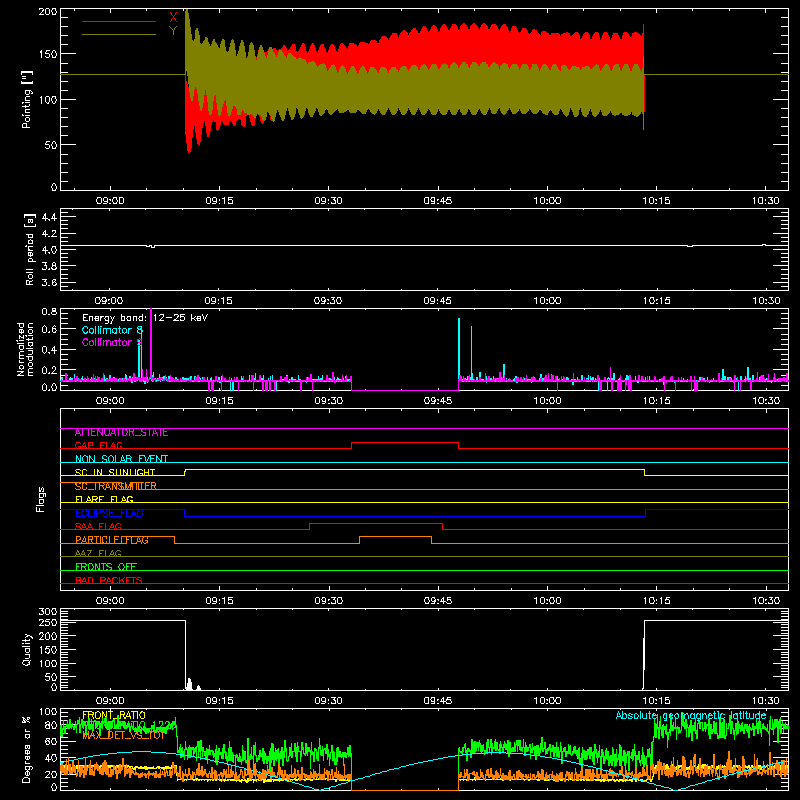The width and height of the screenshot is (800, 800).
Task: Click the SC_TRANSMITTER flag label
Action: (116, 486)
